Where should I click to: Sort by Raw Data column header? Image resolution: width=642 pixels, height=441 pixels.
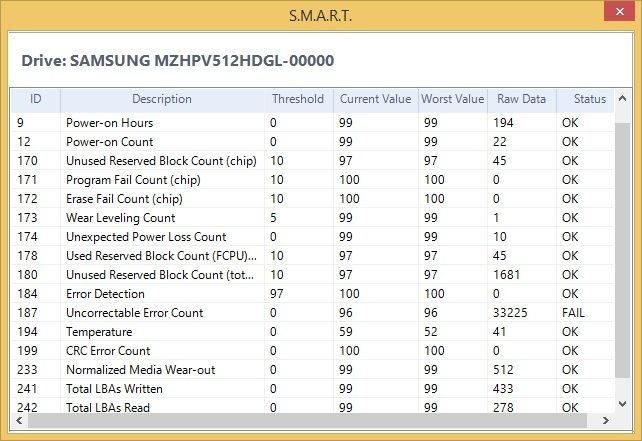click(521, 99)
